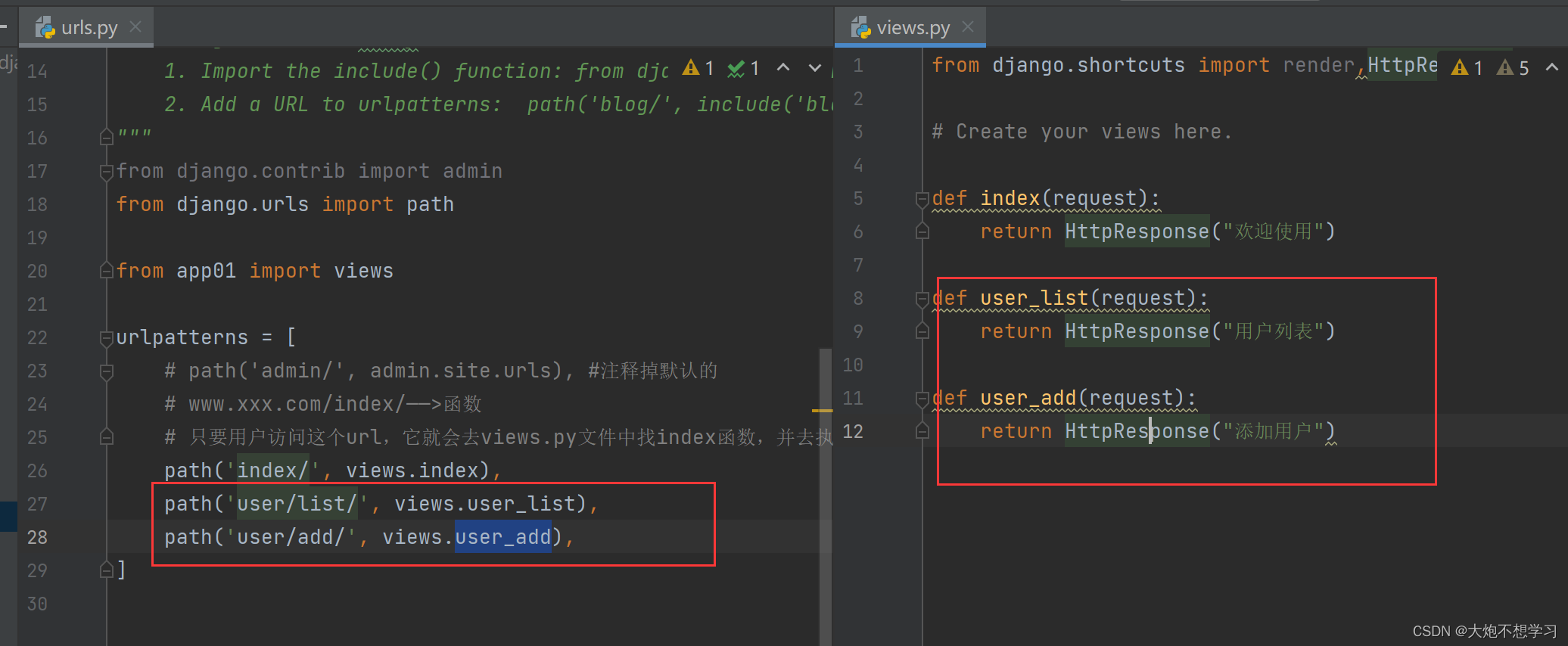The width and height of the screenshot is (1568, 646).
Task: Toggle comment fold marker at line 23
Action: coord(107,371)
